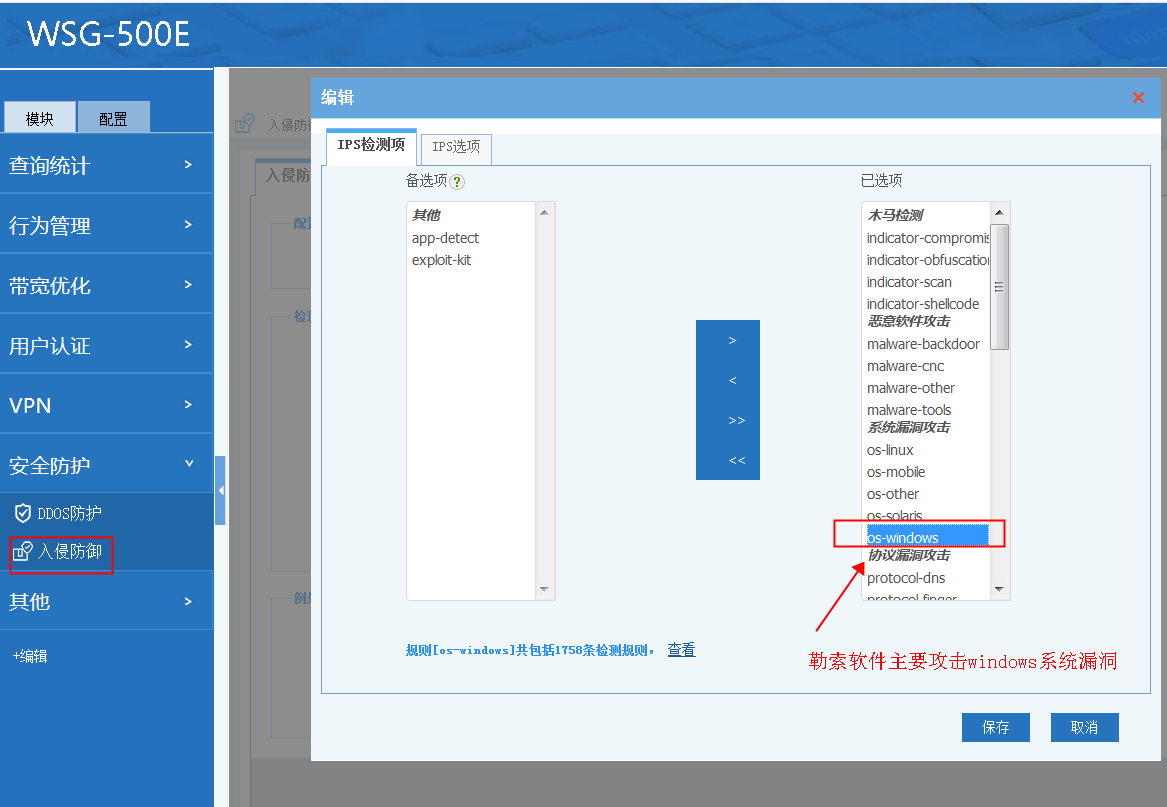The image size is (1167, 807).
Task: Expand the 行为管理 menu section
Action: [x=106, y=225]
